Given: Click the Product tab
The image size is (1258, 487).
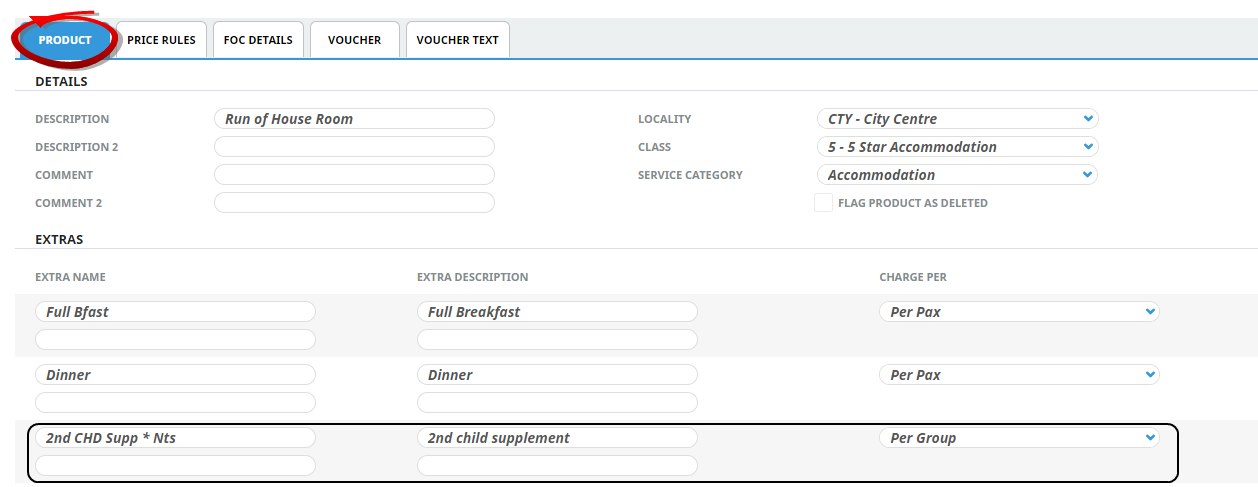Looking at the screenshot, I should tap(65, 40).
